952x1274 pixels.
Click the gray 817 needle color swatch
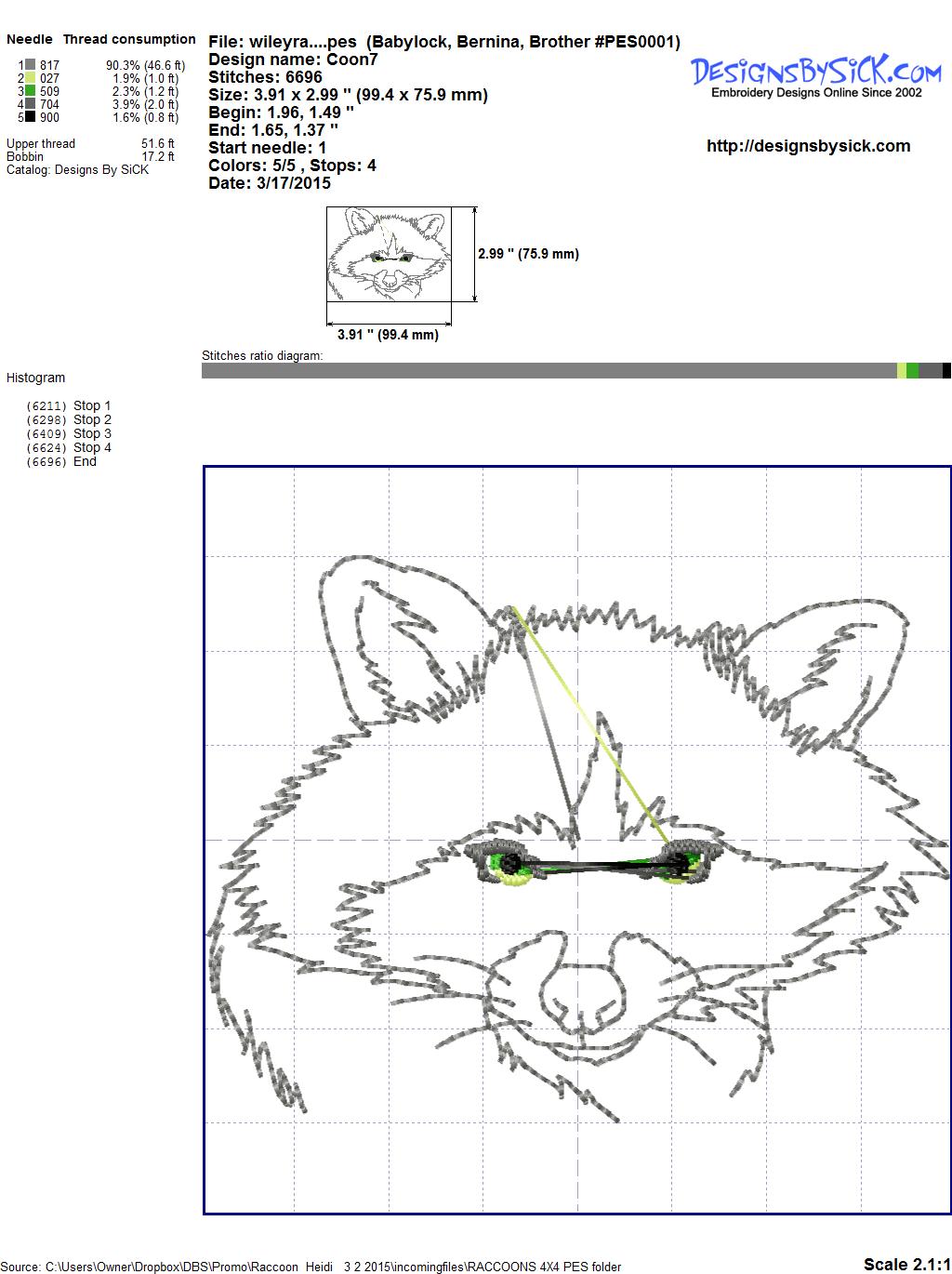tap(31, 65)
